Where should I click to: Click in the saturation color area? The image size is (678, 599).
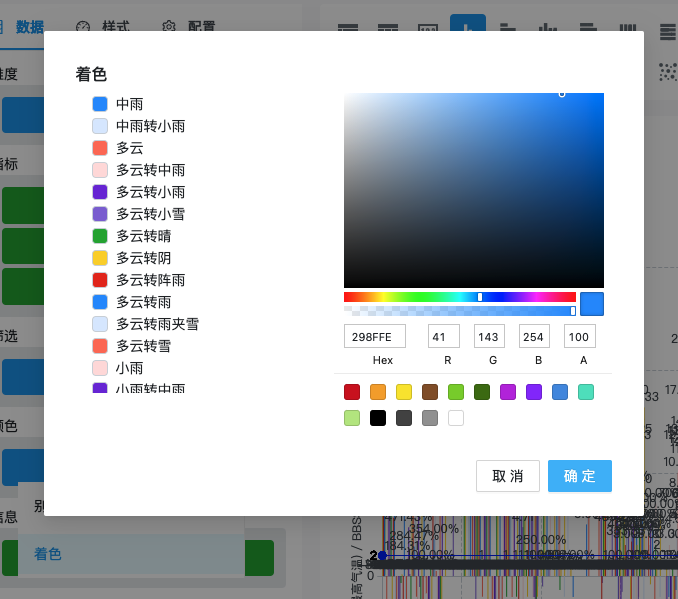pyautogui.click(x=474, y=190)
